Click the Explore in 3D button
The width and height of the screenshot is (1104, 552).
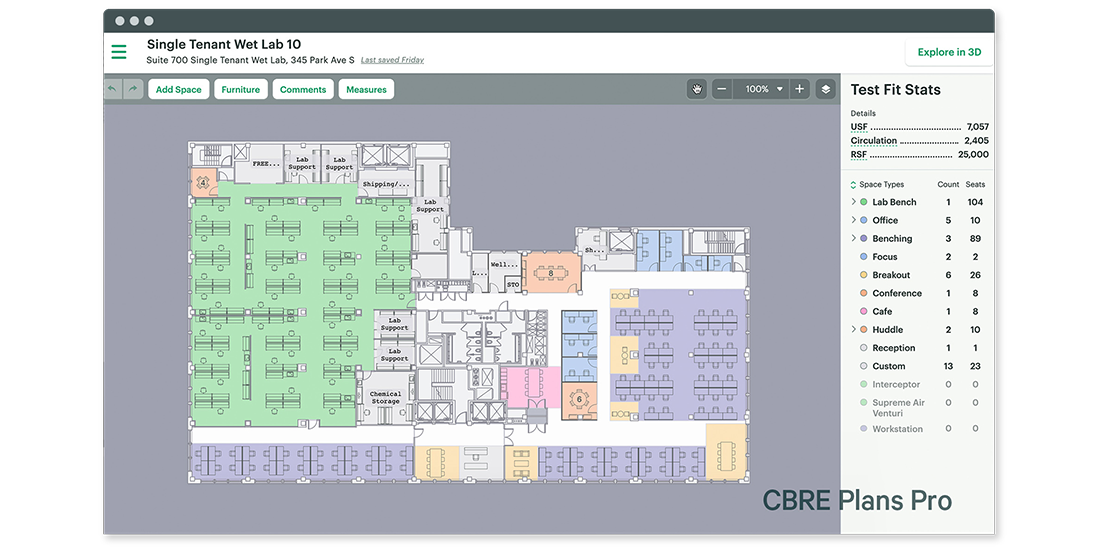(949, 53)
